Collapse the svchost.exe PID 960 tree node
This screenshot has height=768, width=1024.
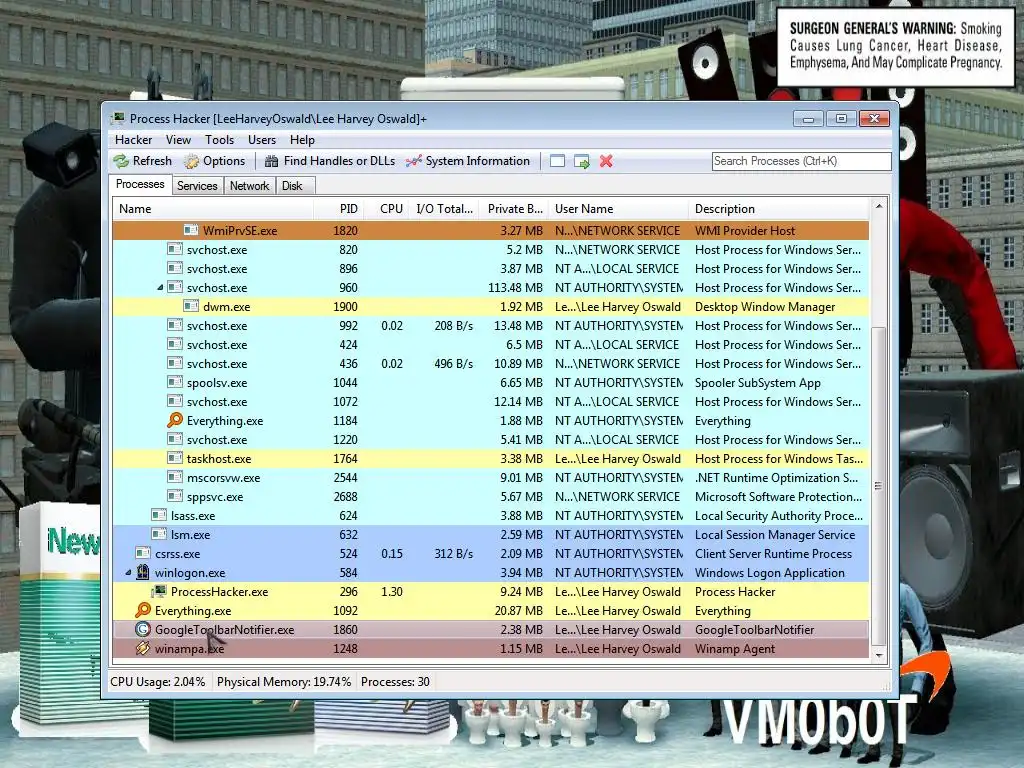(x=160, y=287)
